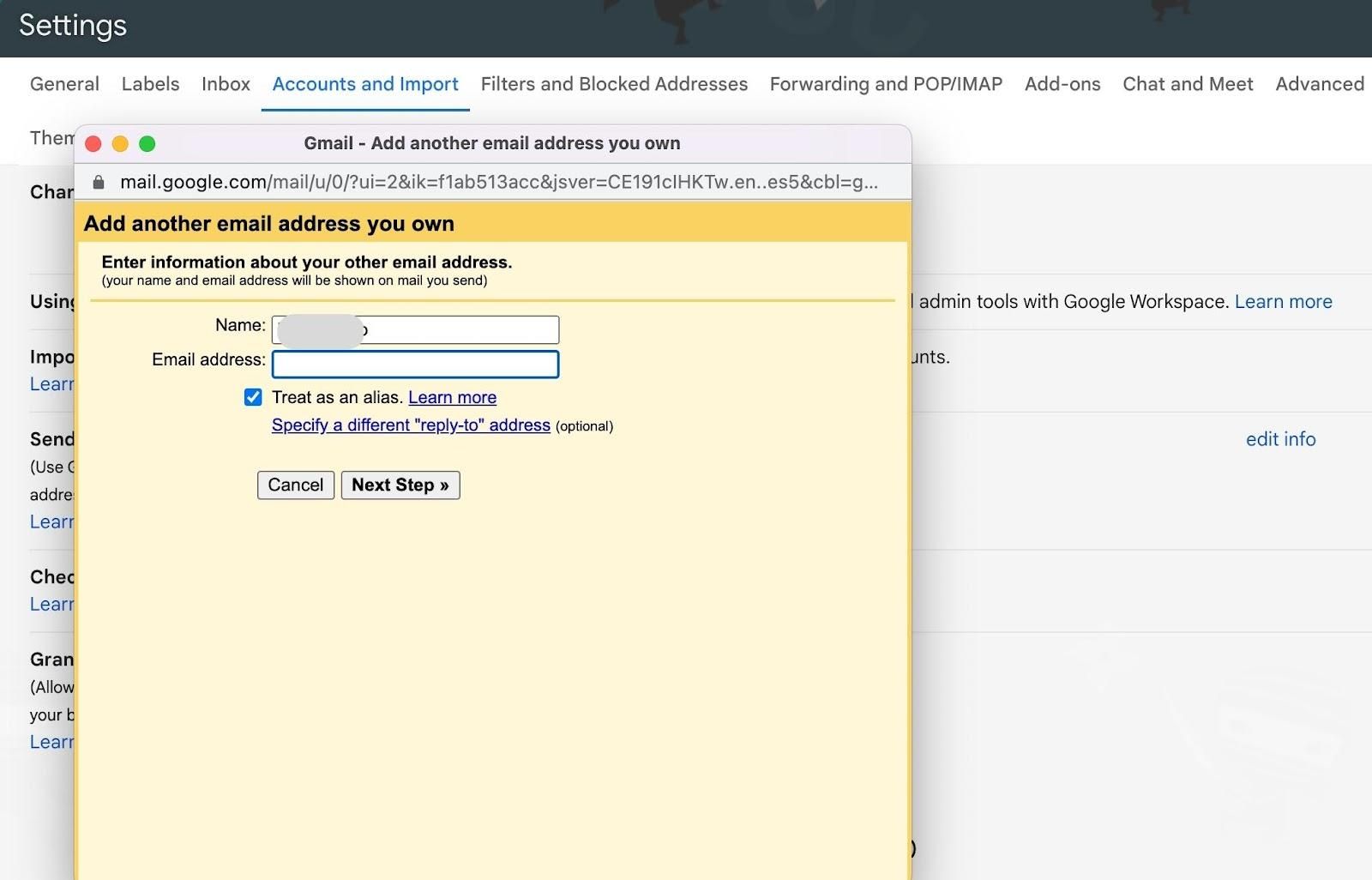
Task: Switch to the Labels tab
Action: pos(150,84)
